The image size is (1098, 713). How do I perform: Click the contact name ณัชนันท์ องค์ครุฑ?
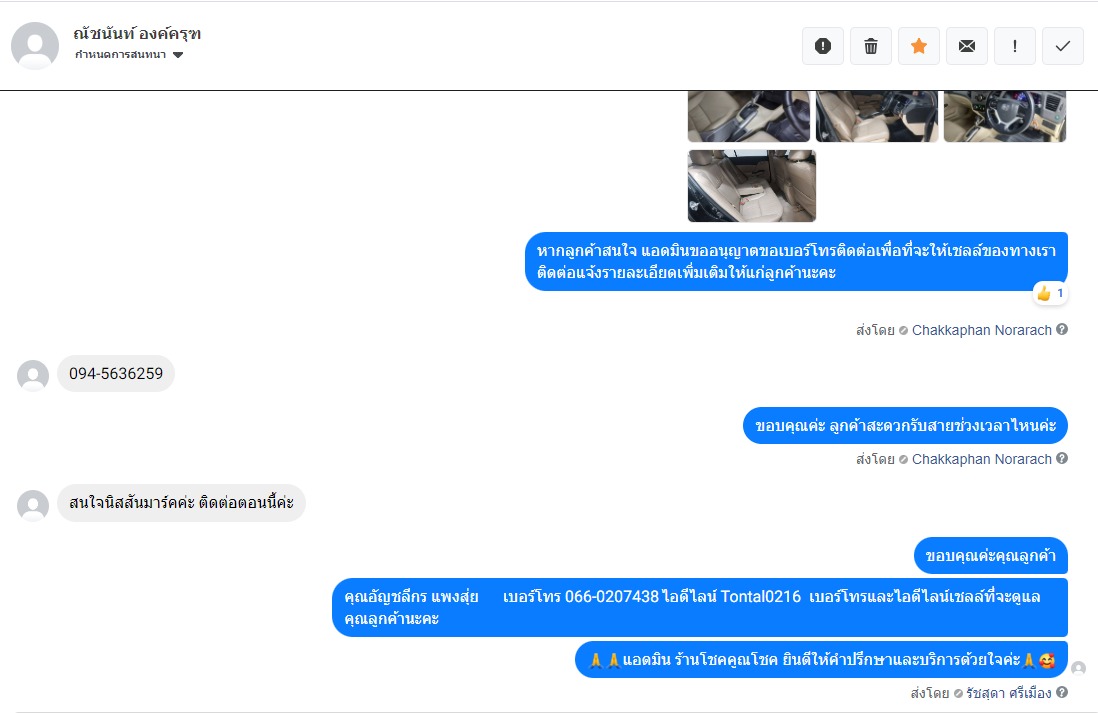(x=137, y=34)
